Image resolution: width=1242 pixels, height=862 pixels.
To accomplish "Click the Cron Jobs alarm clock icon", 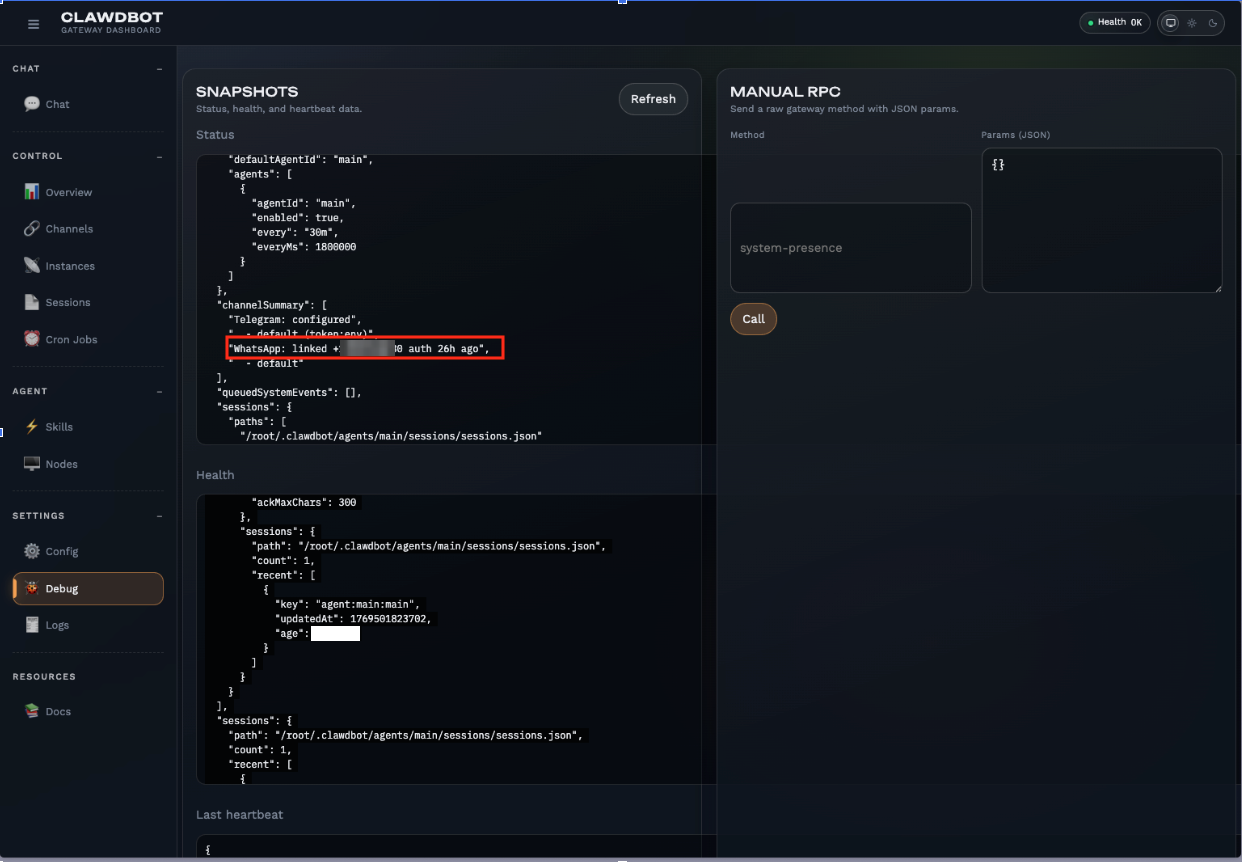I will click(32, 339).
